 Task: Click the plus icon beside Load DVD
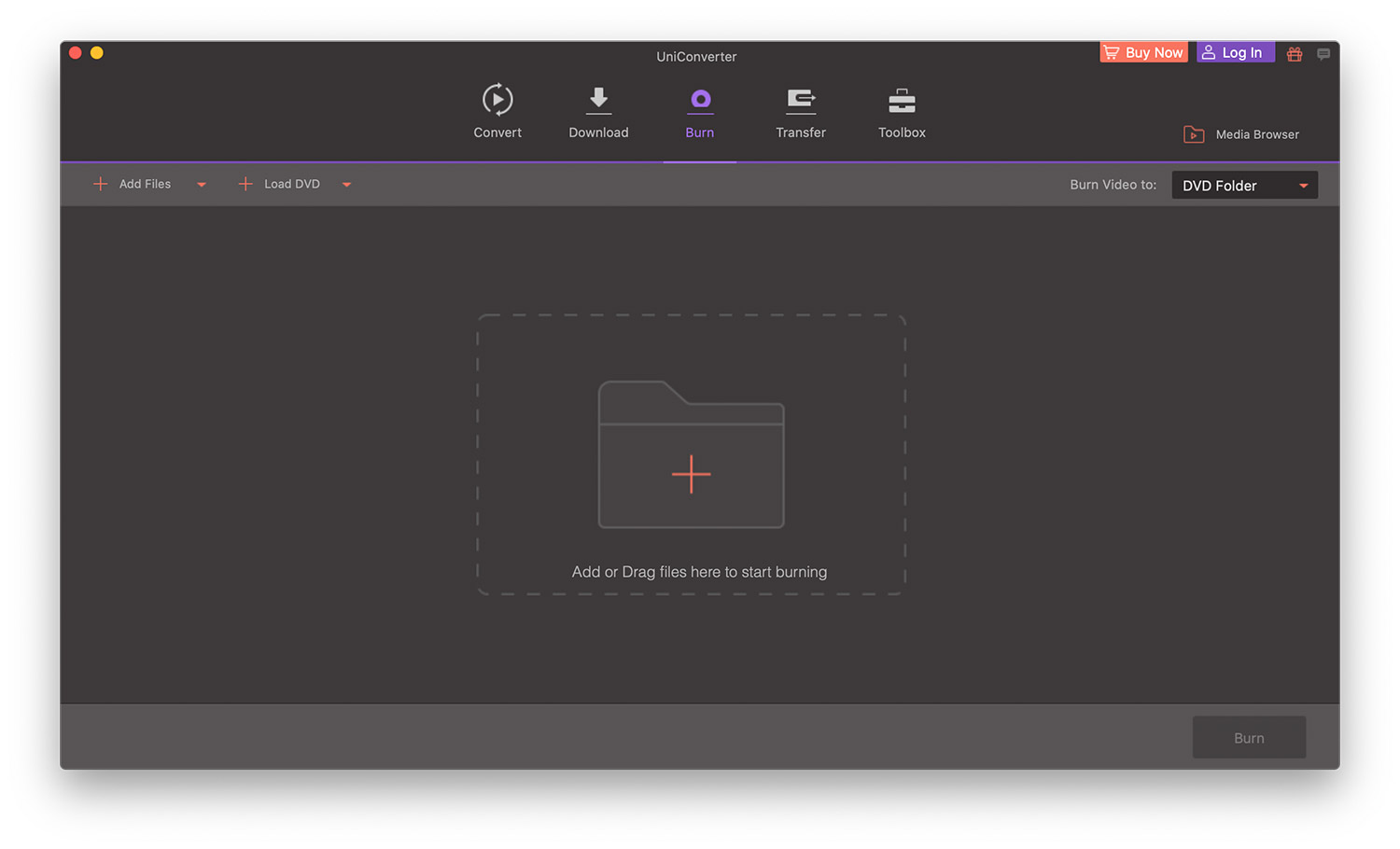tap(245, 184)
